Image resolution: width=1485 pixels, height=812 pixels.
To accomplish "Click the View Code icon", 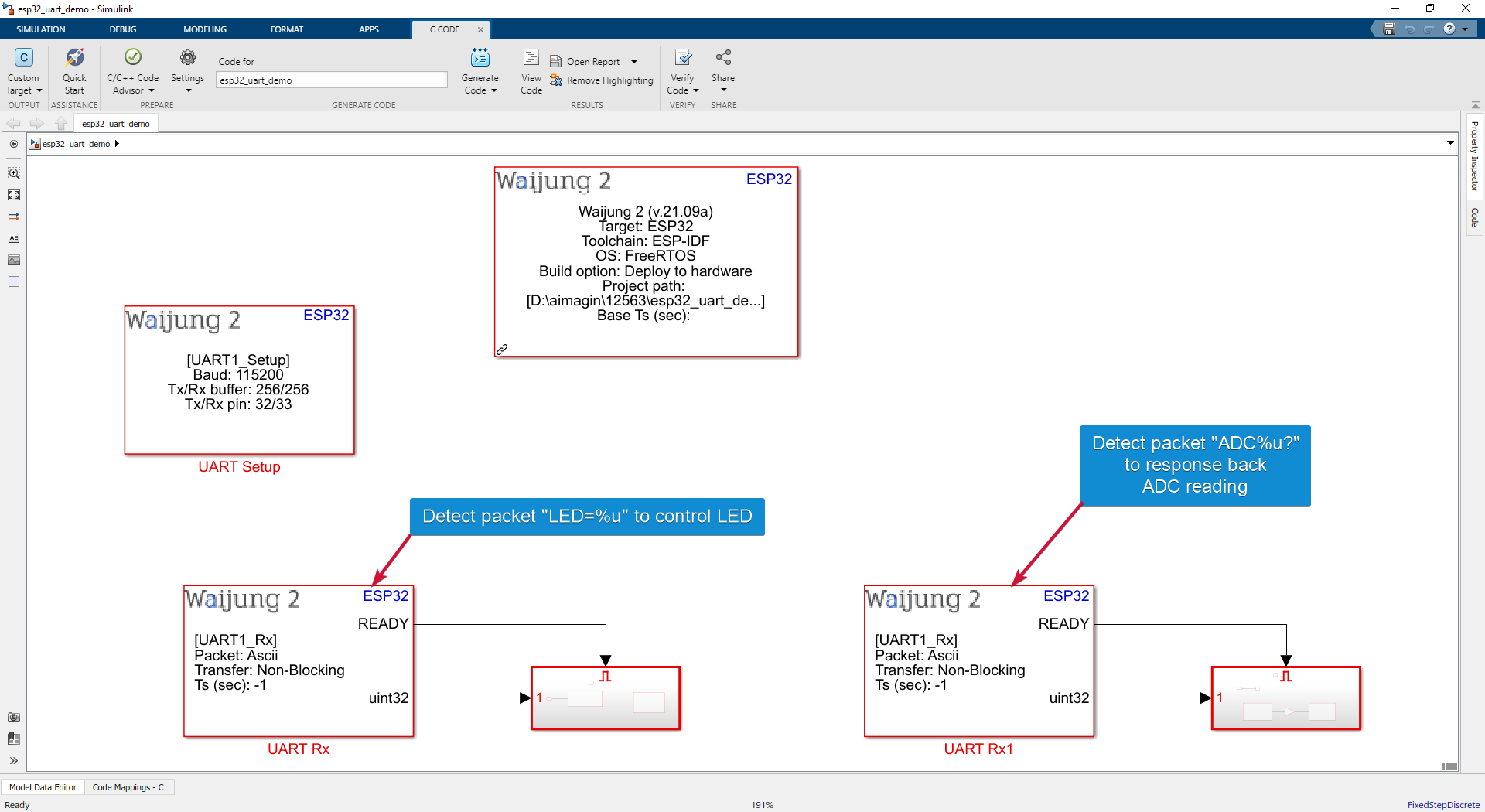I will point(531,57).
